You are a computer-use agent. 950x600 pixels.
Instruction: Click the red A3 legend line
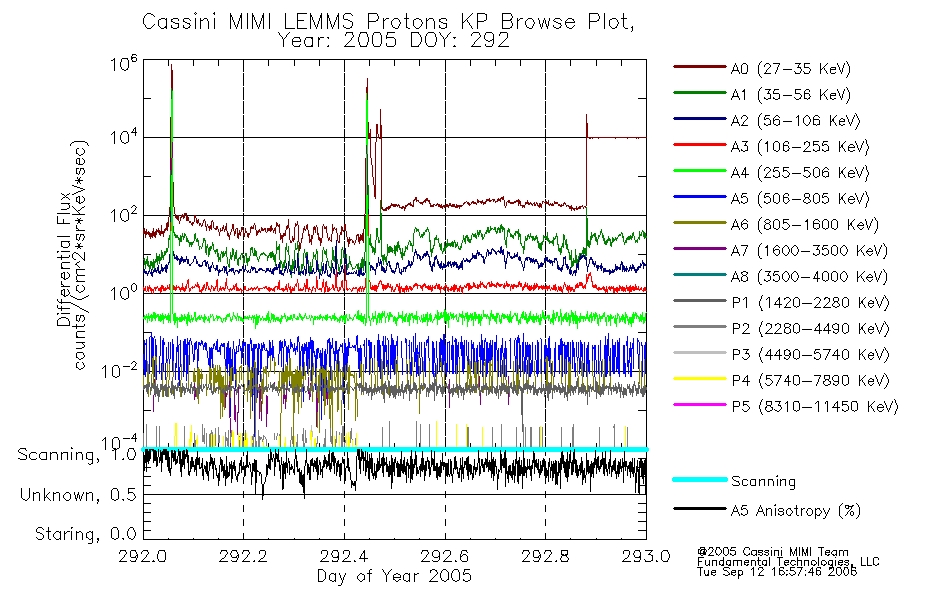[x=699, y=145]
